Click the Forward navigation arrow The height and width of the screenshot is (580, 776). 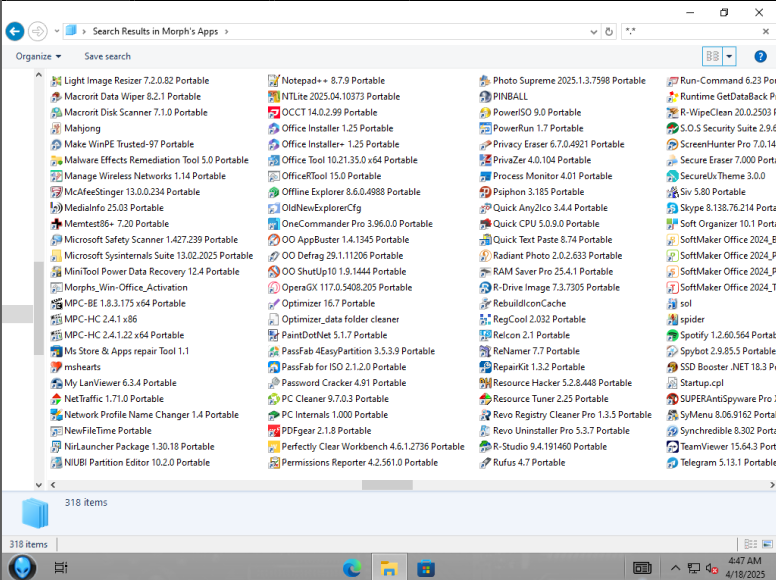pyautogui.click(x=38, y=32)
